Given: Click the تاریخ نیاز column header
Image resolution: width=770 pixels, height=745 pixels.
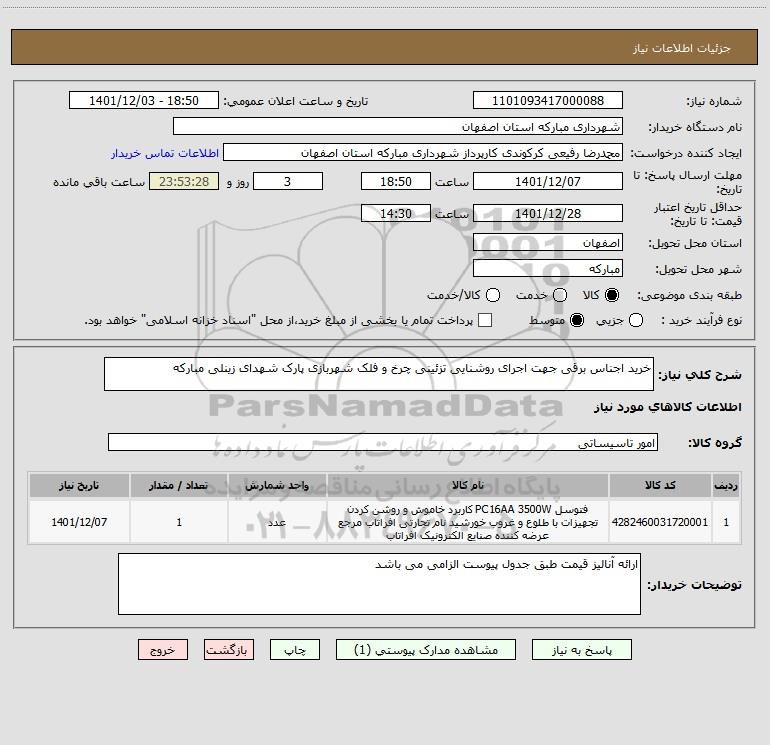Looking at the screenshot, I should click(x=79, y=485).
